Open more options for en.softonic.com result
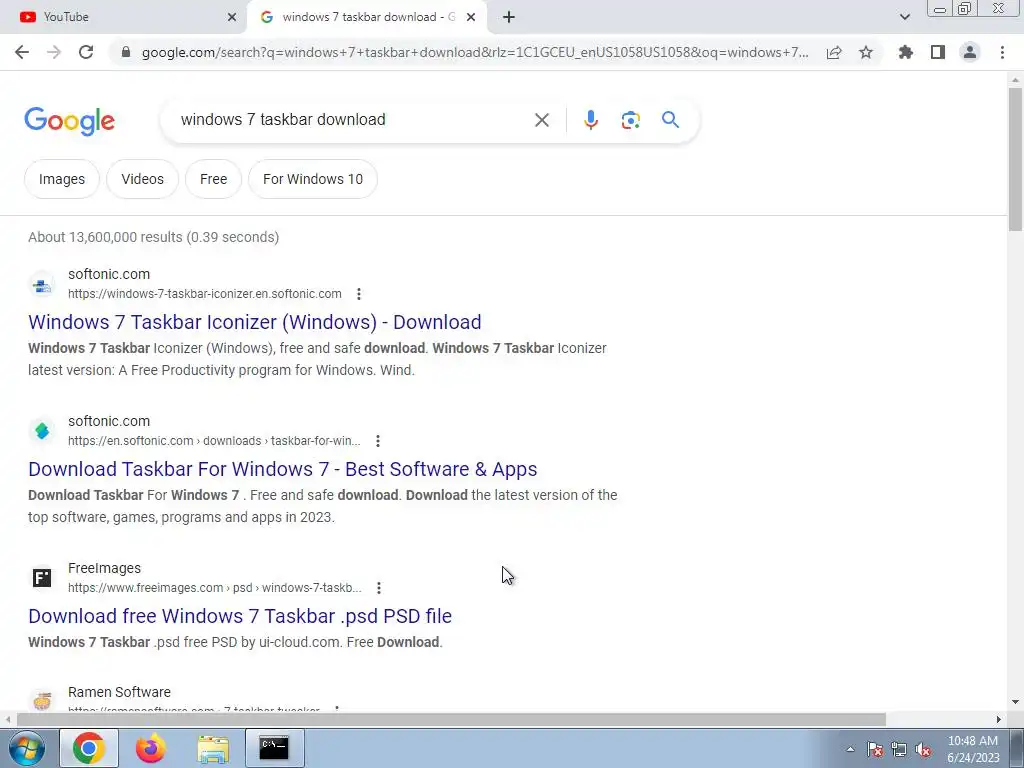Viewport: 1024px width, 768px height. pyautogui.click(x=377, y=441)
